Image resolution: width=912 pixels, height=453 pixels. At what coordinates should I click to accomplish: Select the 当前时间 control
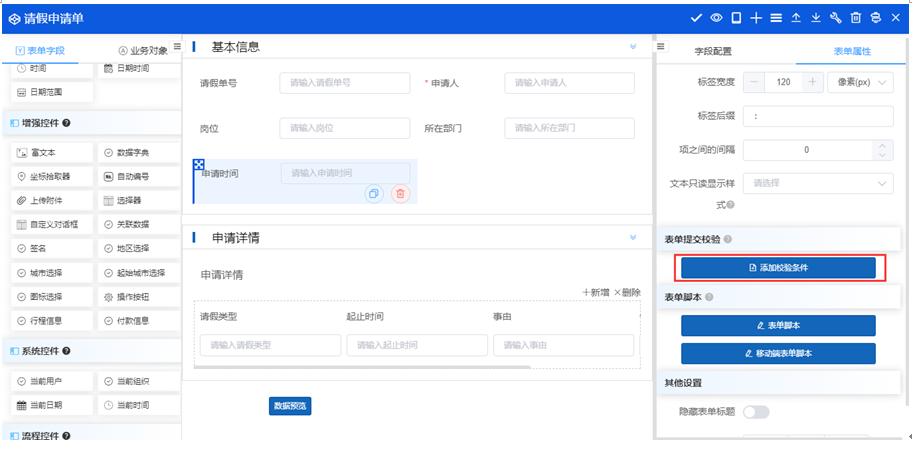(x=139, y=405)
